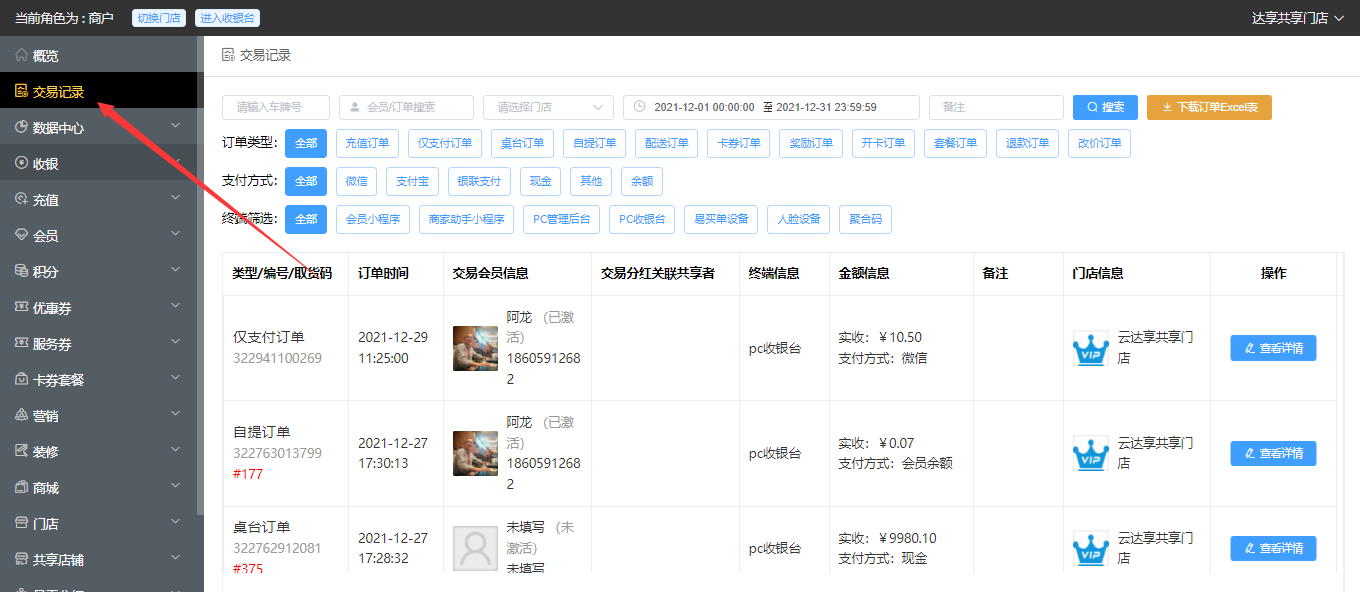The image size is (1360, 592).
Task: Expand the 门店 menu chevron
Action: [x=176, y=523]
